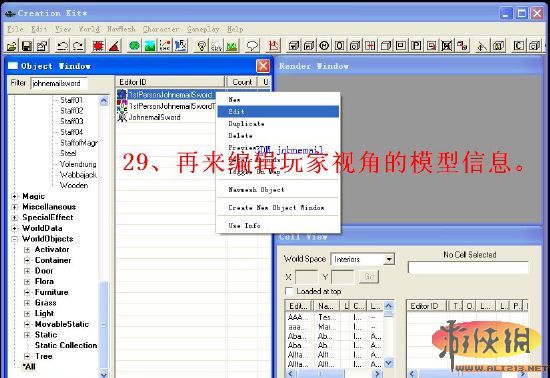Open the File menu
The width and height of the screenshot is (550, 378).
click(x=15, y=29)
